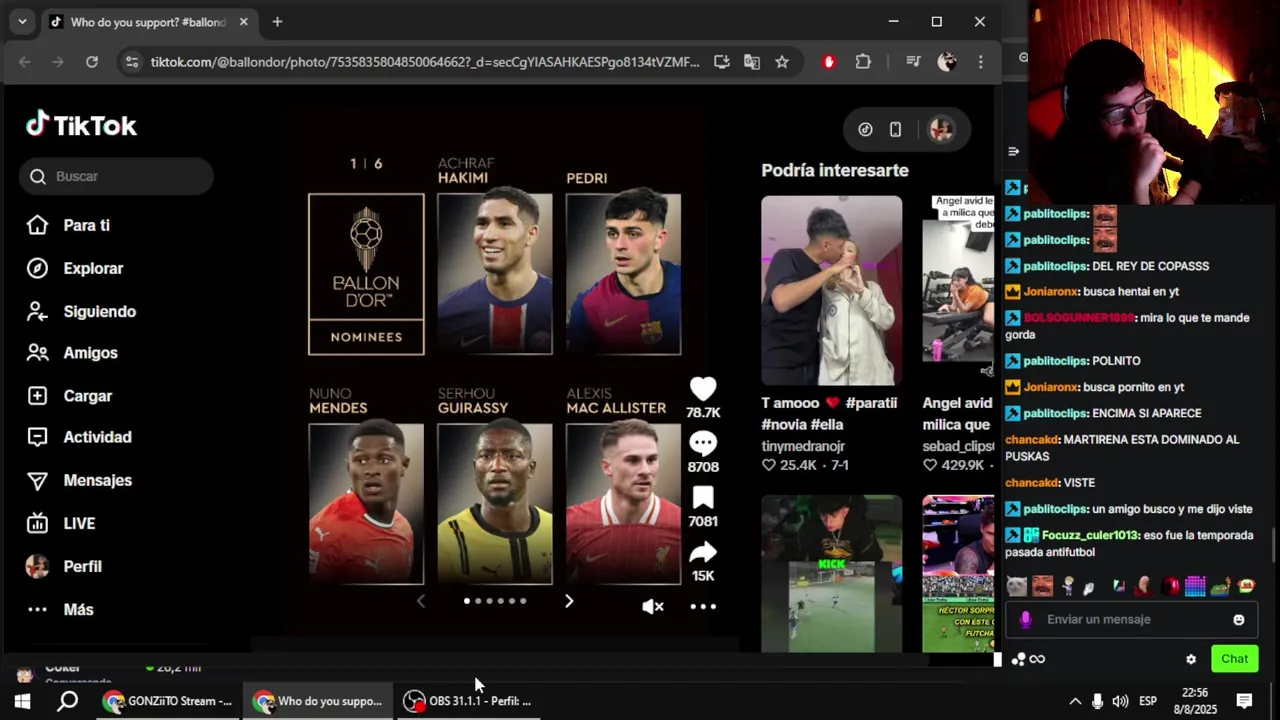
Task: Open the T amooo #paratii video thumbnail
Action: [831, 290]
